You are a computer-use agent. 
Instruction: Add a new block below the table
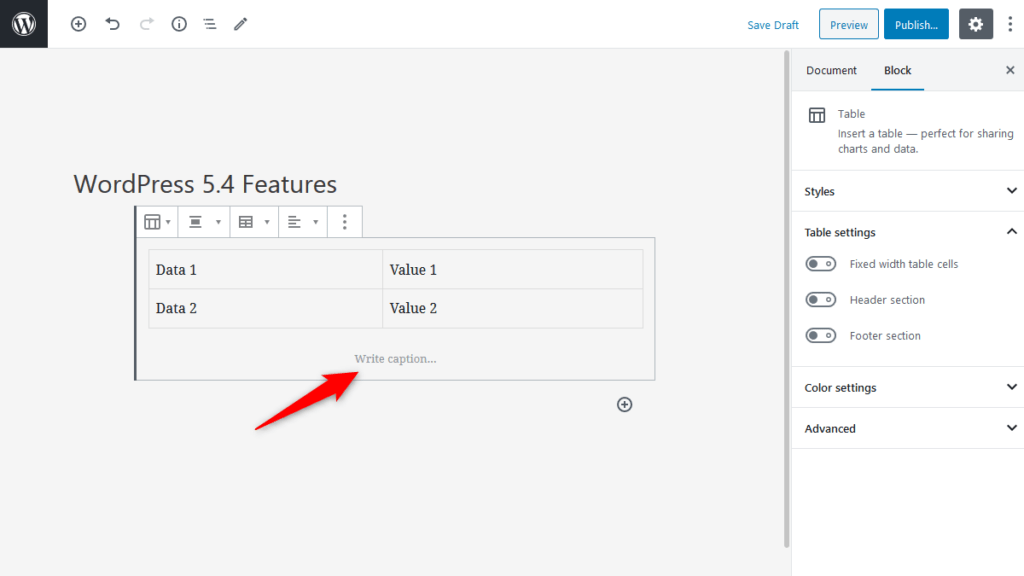click(x=624, y=404)
